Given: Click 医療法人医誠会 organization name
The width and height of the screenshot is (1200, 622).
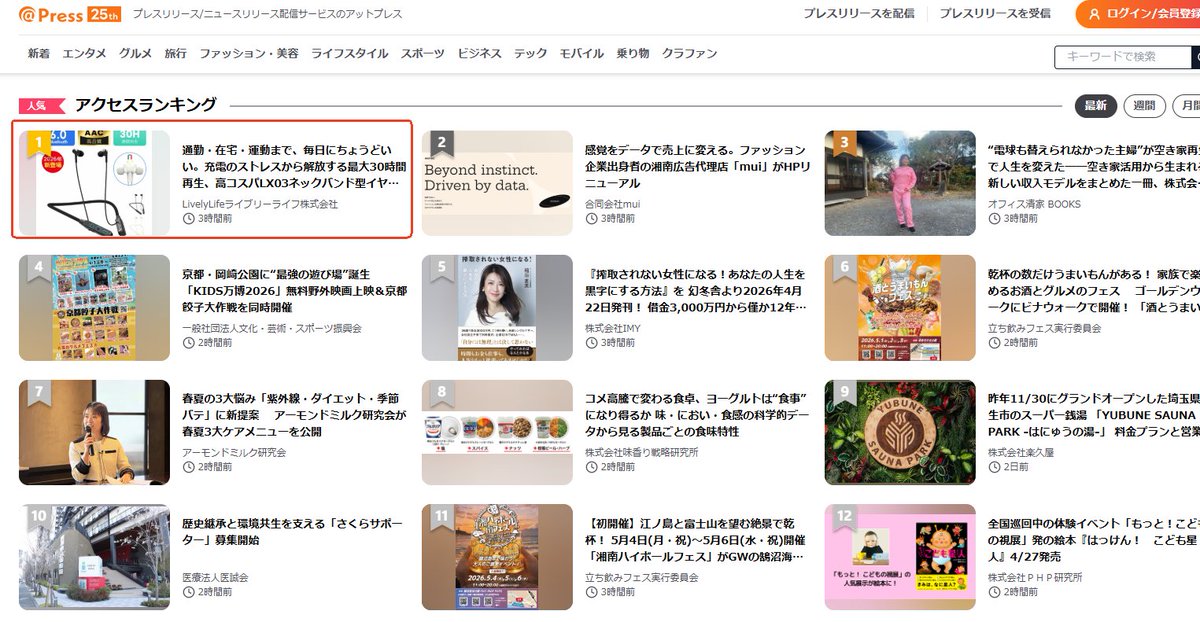Looking at the screenshot, I should click(215, 578).
